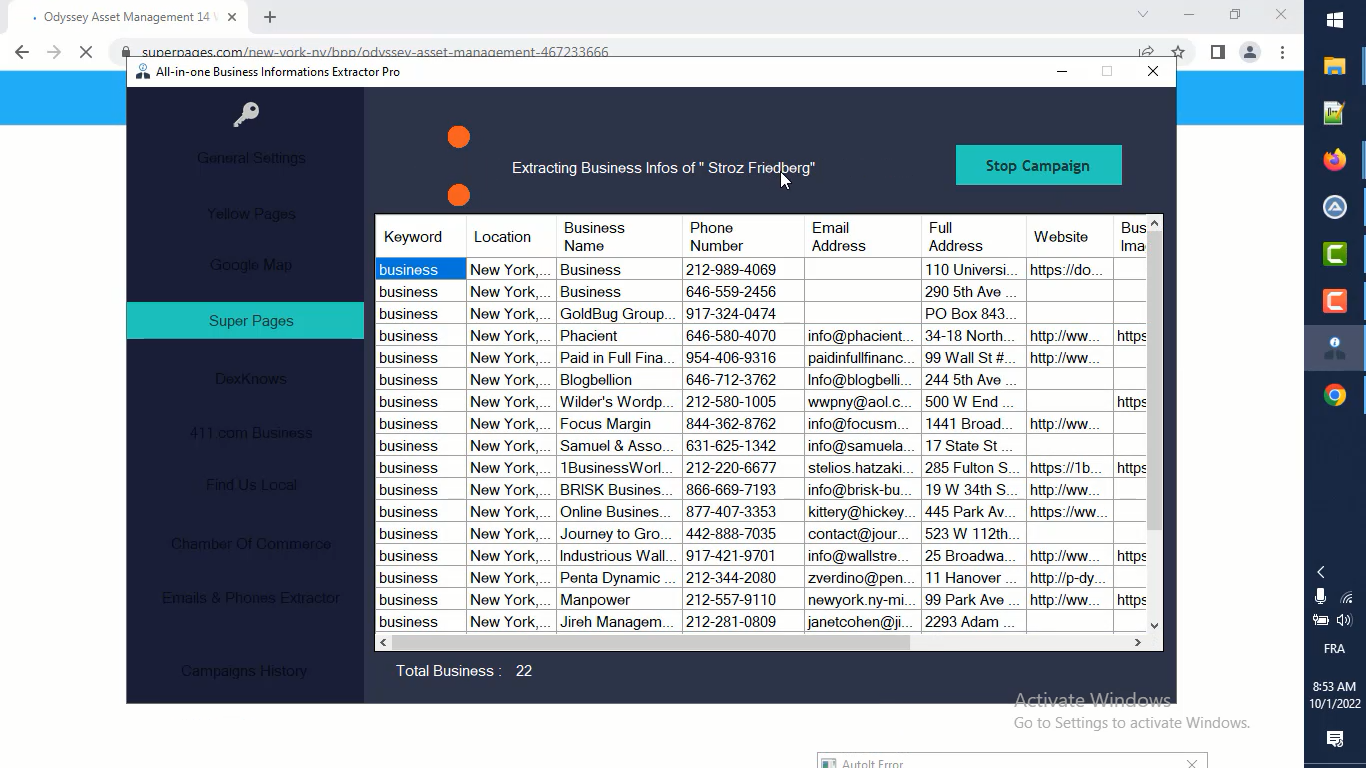Select the Super Pages extractor
1366x768 pixels.
tap(245, 321)
